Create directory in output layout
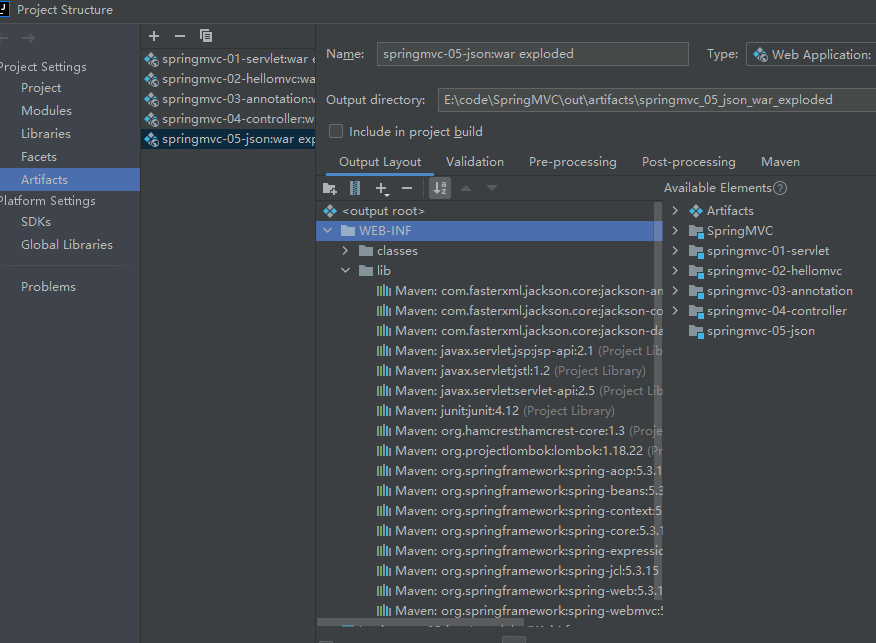Screen dimensions: 876x643 coord(330,189)
